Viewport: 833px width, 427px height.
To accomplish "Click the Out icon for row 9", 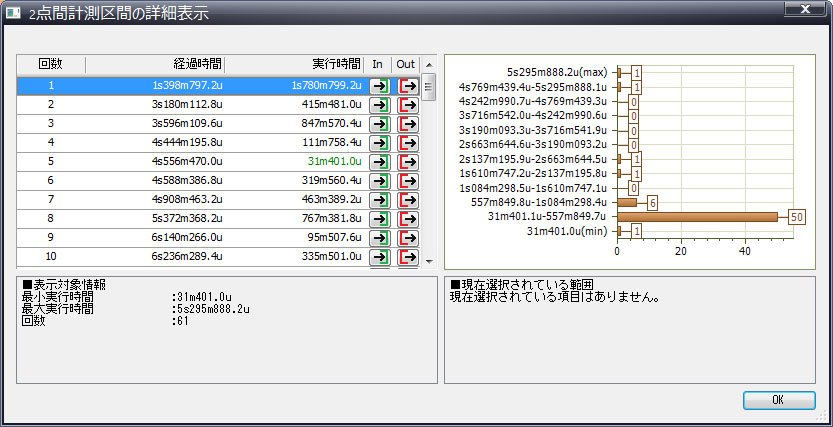I will coord(408,238).
